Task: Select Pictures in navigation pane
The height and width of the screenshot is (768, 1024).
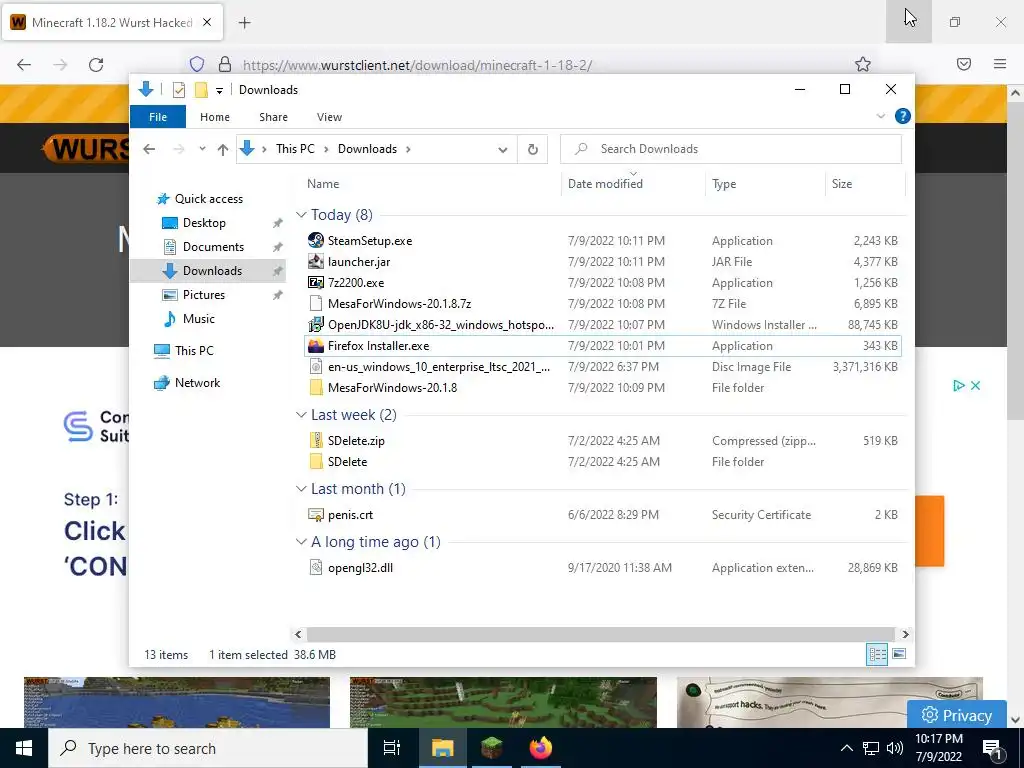Action: [x=203, y=295]
